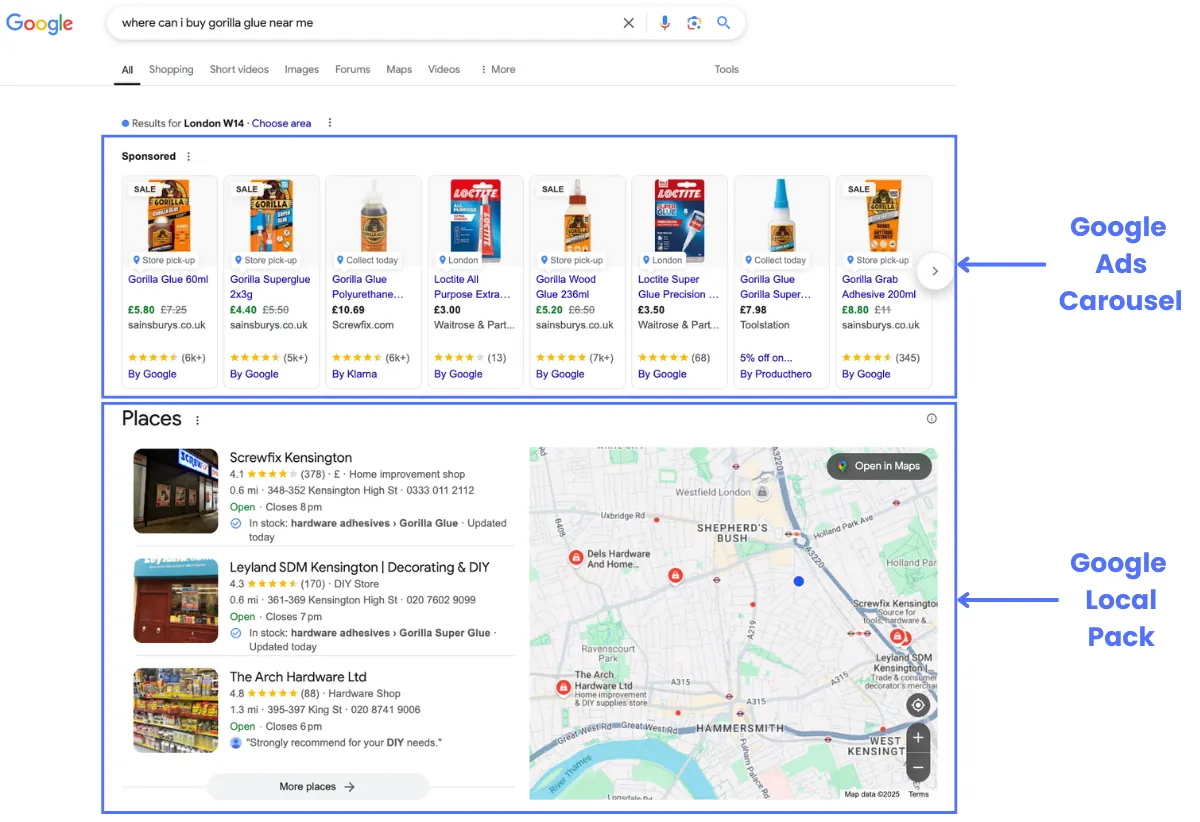Open the Videos tab
This screenshot has height=822, width=1200.
tap(444, 70)
